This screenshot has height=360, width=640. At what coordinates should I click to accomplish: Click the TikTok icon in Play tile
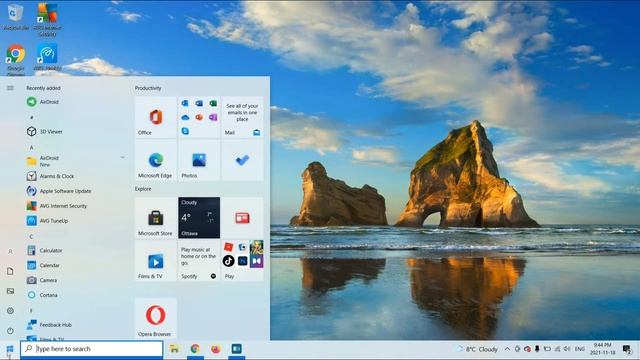[229, 260]
